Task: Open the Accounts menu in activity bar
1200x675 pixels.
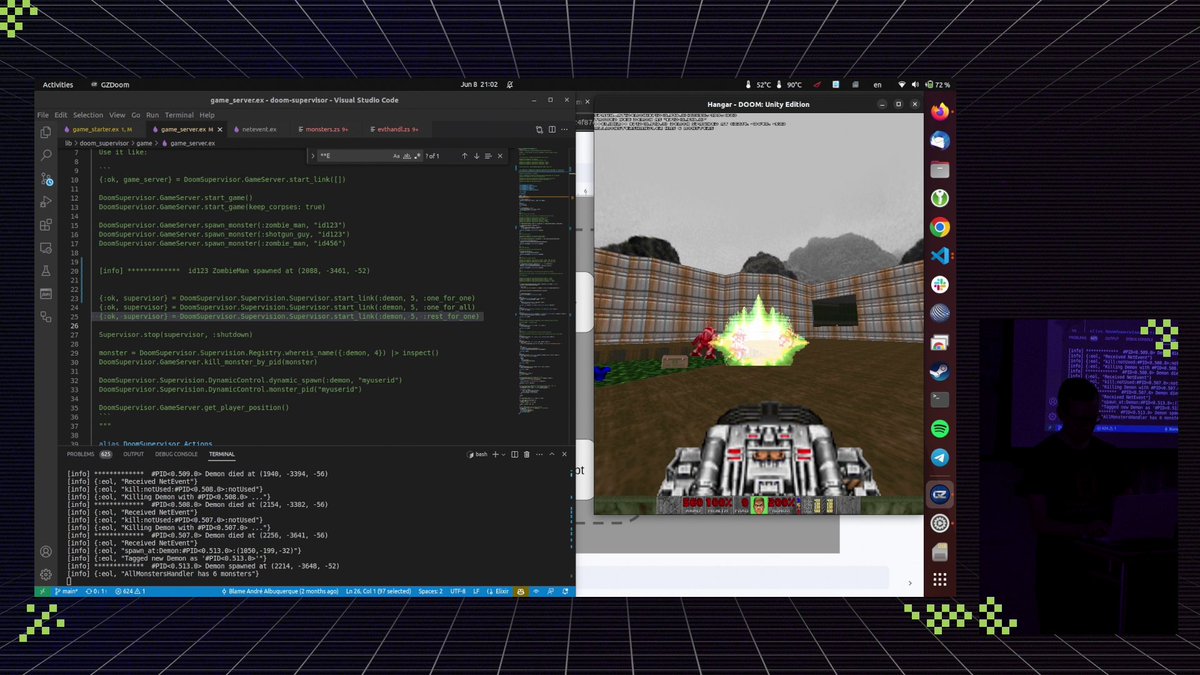Action: coord(46,551)
